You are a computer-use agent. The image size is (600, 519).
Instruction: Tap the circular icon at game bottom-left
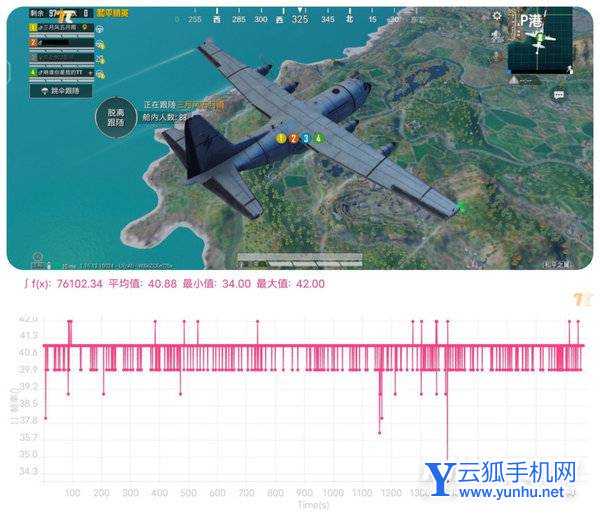(38, 257)
